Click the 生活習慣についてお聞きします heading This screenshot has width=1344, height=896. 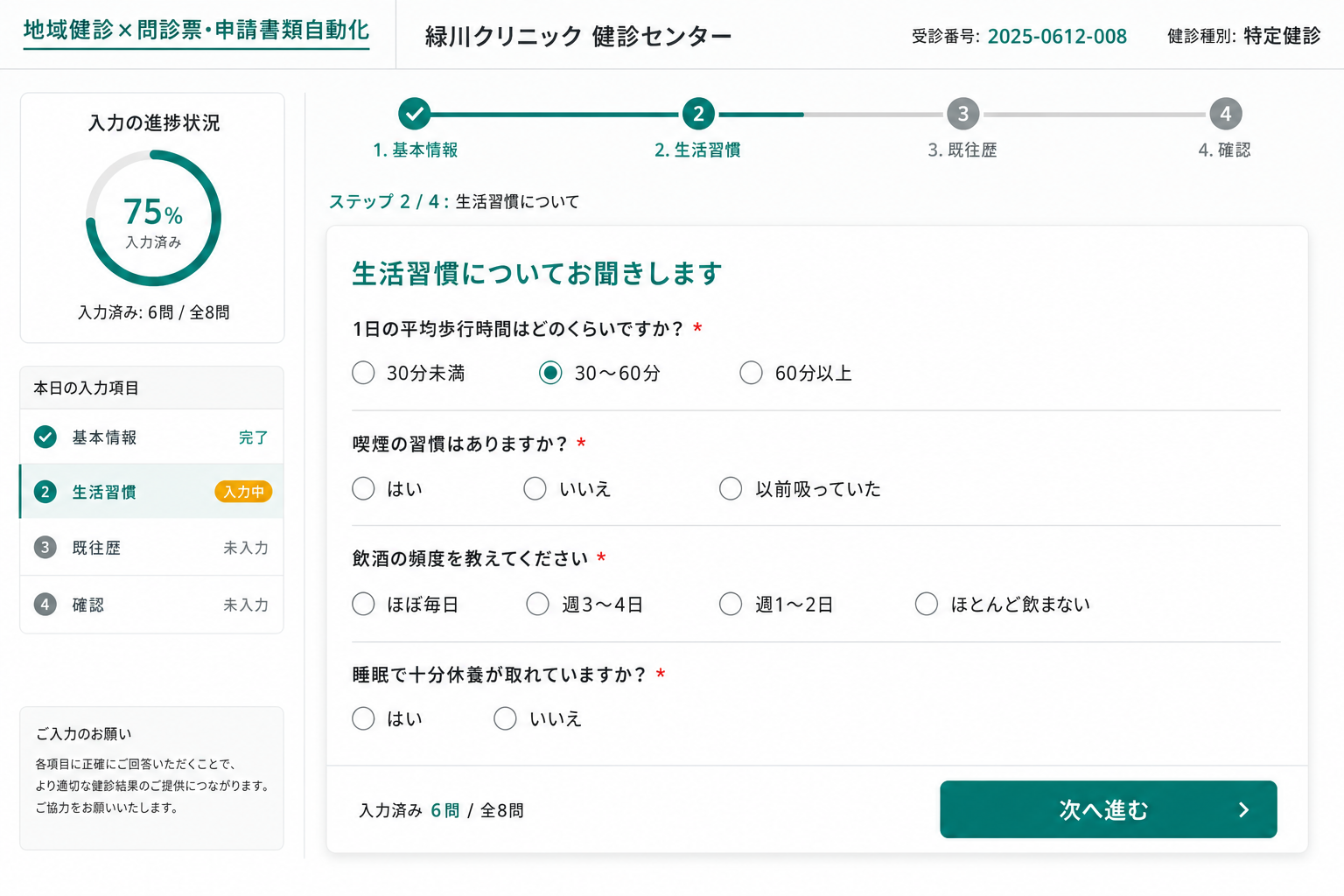tap(537, 273)
